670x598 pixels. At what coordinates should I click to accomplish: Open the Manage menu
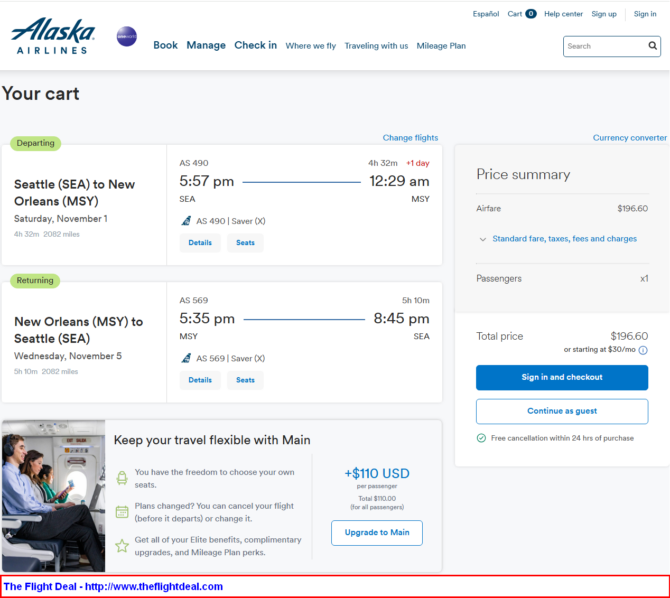click(x=206, y=45)
